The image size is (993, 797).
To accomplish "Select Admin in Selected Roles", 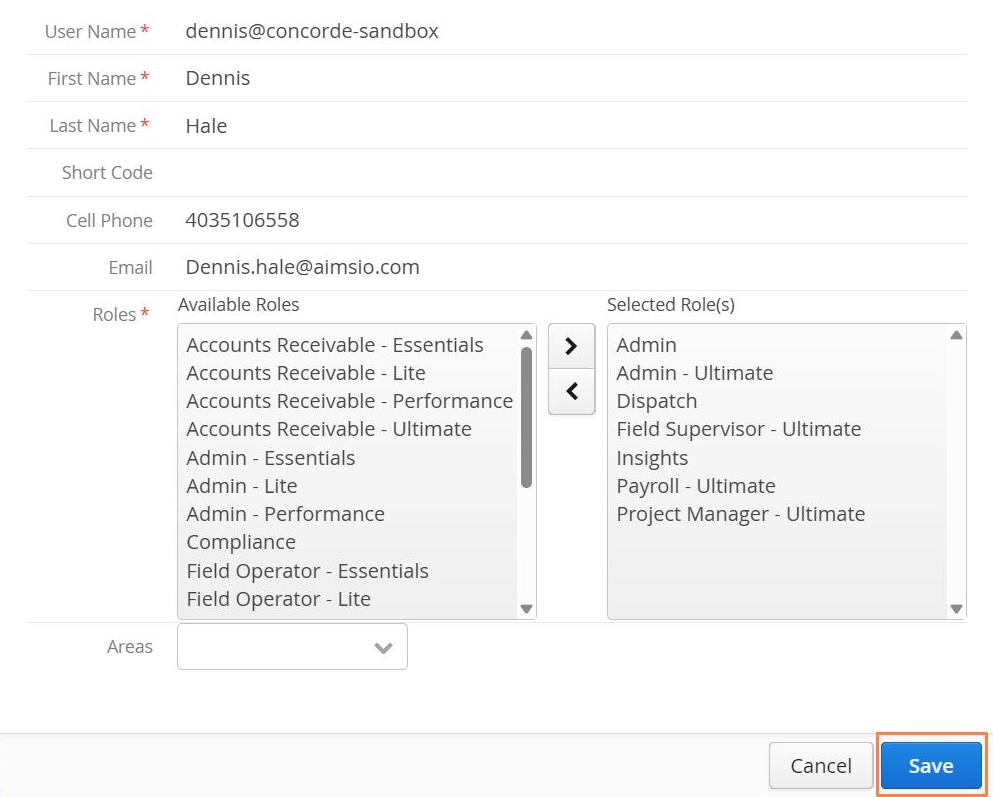I will [647, 345].
